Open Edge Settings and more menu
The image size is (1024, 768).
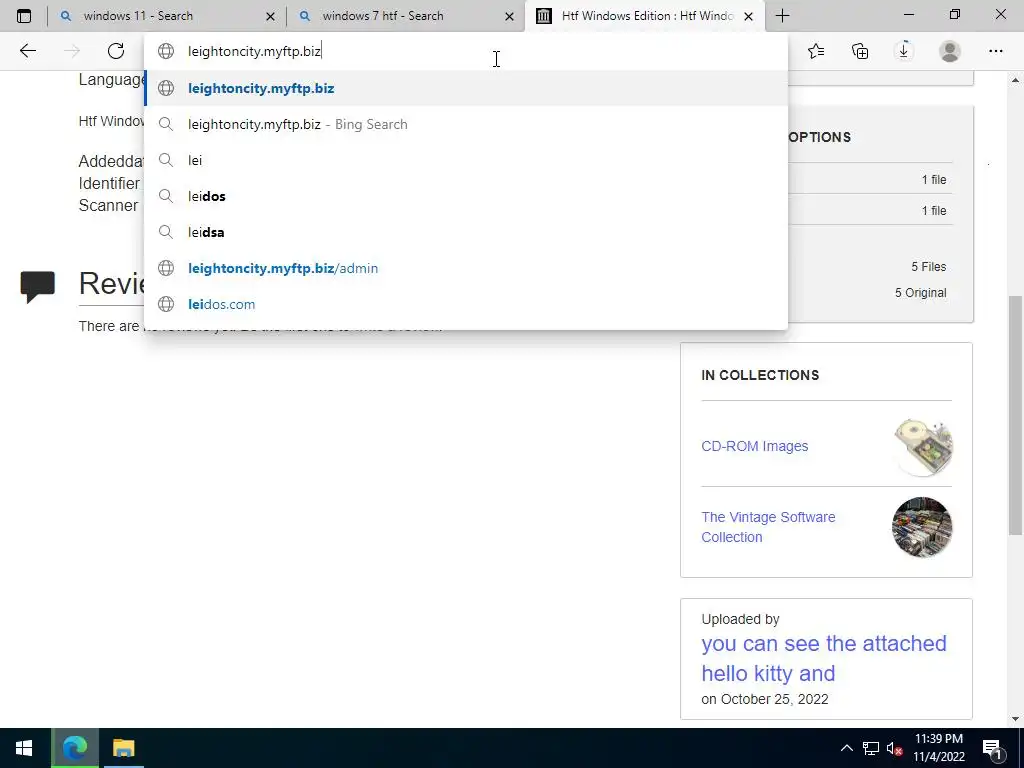pos(995,51)
